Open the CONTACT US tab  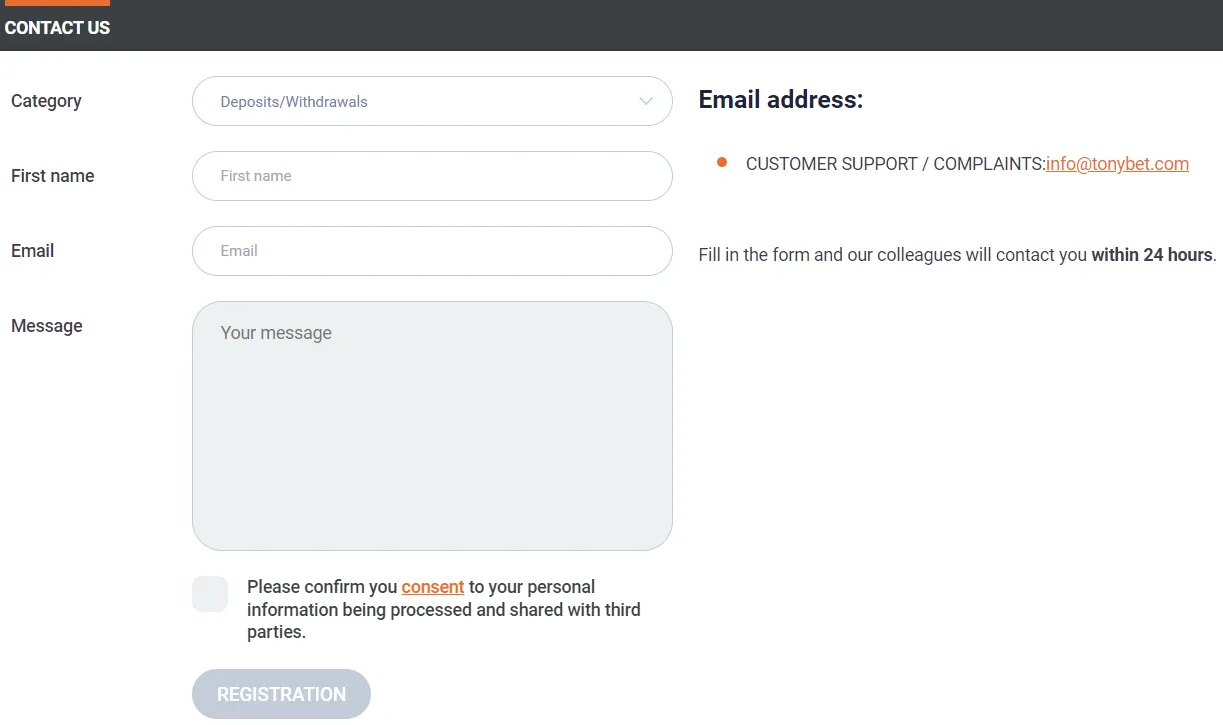pos(57,28)
